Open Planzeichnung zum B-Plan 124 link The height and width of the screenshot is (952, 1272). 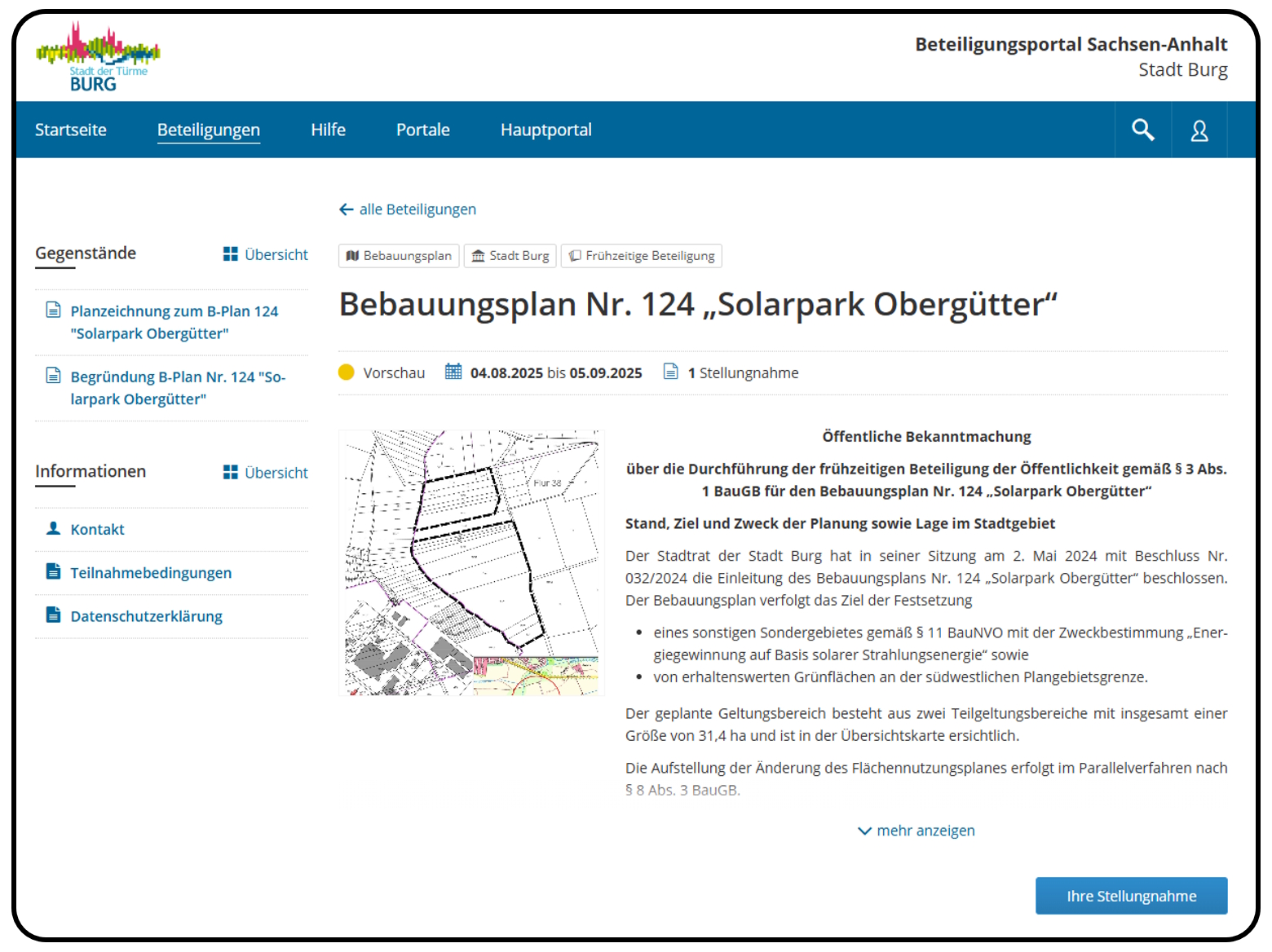(174, 322)
